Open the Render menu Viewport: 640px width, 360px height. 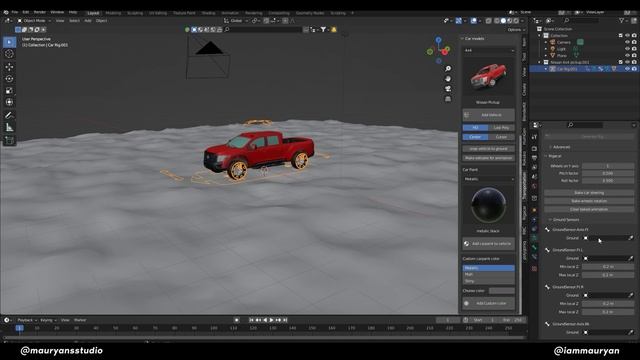pyautogui.click(x=40, y=13)
